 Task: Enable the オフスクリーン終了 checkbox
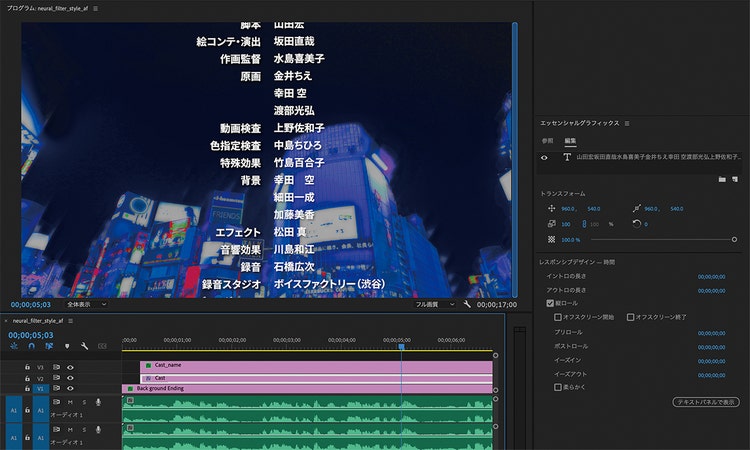(x=630, y=317)
